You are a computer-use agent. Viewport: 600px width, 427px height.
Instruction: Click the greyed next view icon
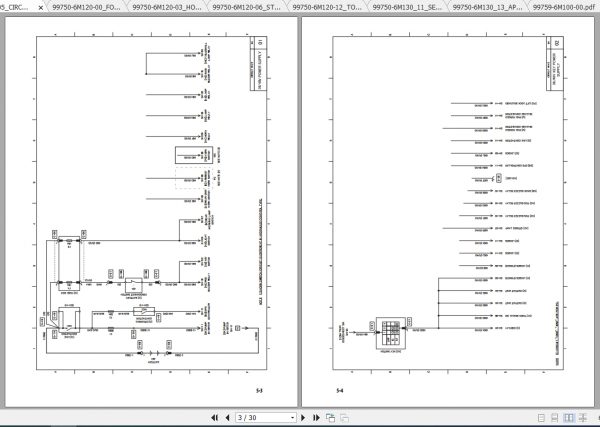pyautogui.click(x=344, y=418)
